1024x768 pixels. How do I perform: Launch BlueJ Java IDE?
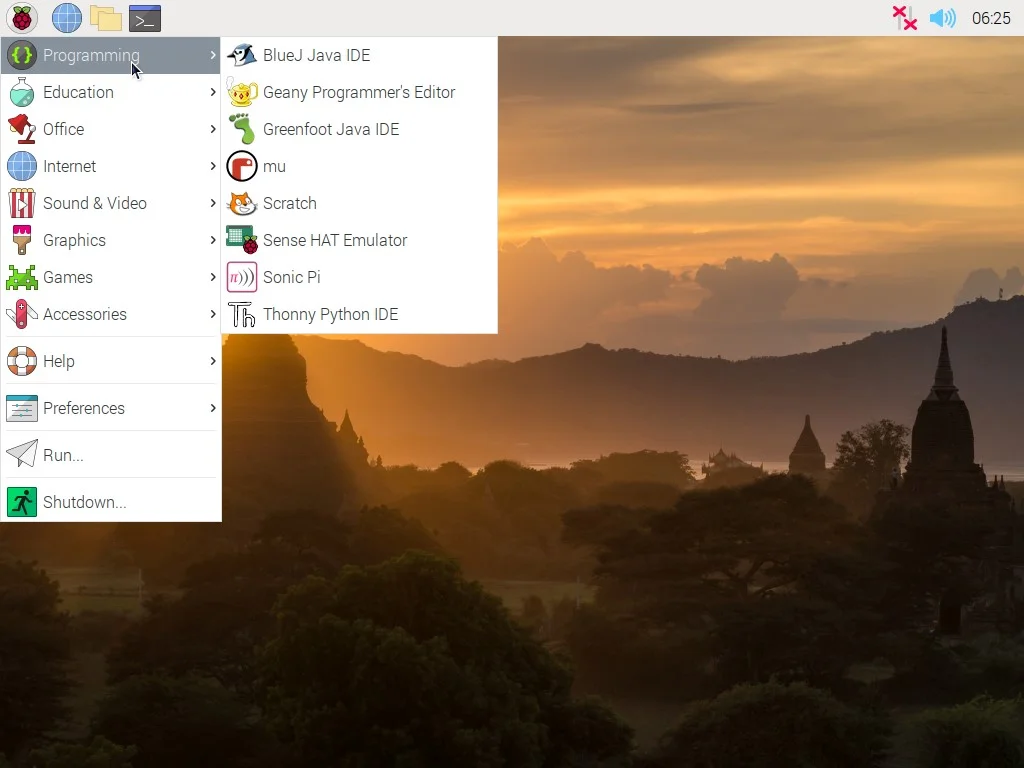pos(359,55)
